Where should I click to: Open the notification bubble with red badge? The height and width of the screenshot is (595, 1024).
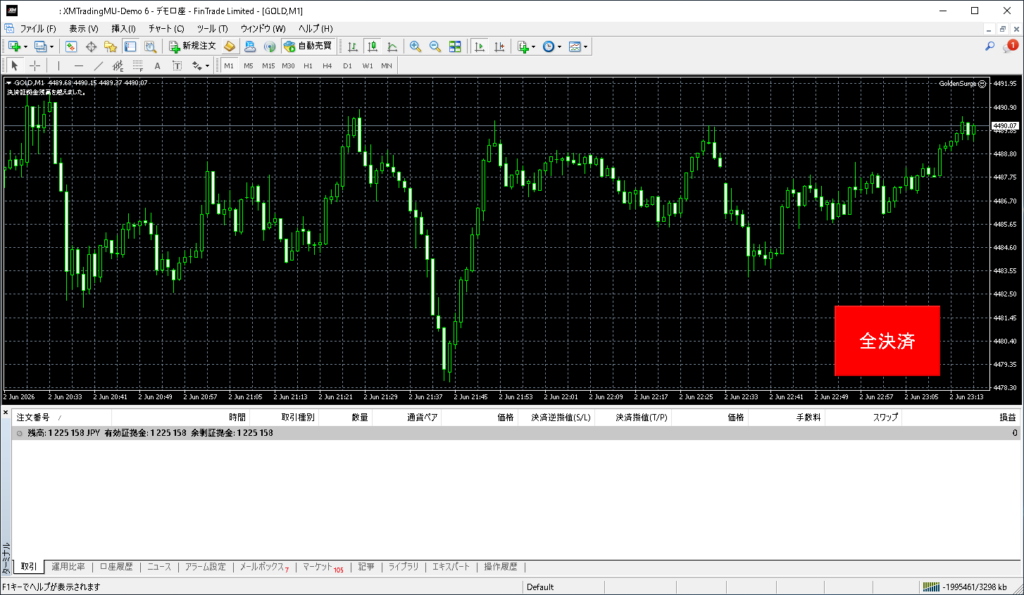1010,46
